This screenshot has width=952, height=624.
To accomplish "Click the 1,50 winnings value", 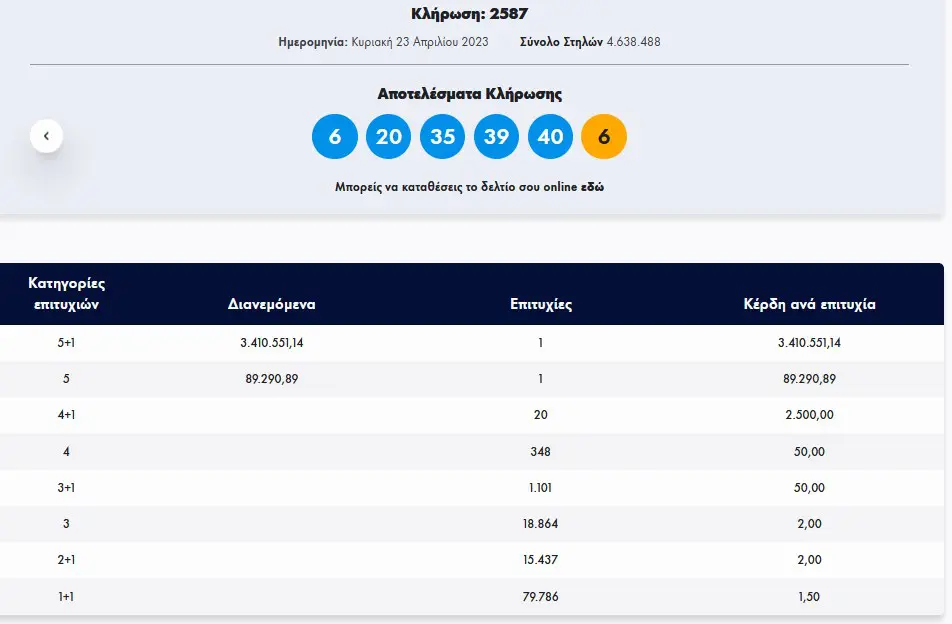I will coord(809,597).
